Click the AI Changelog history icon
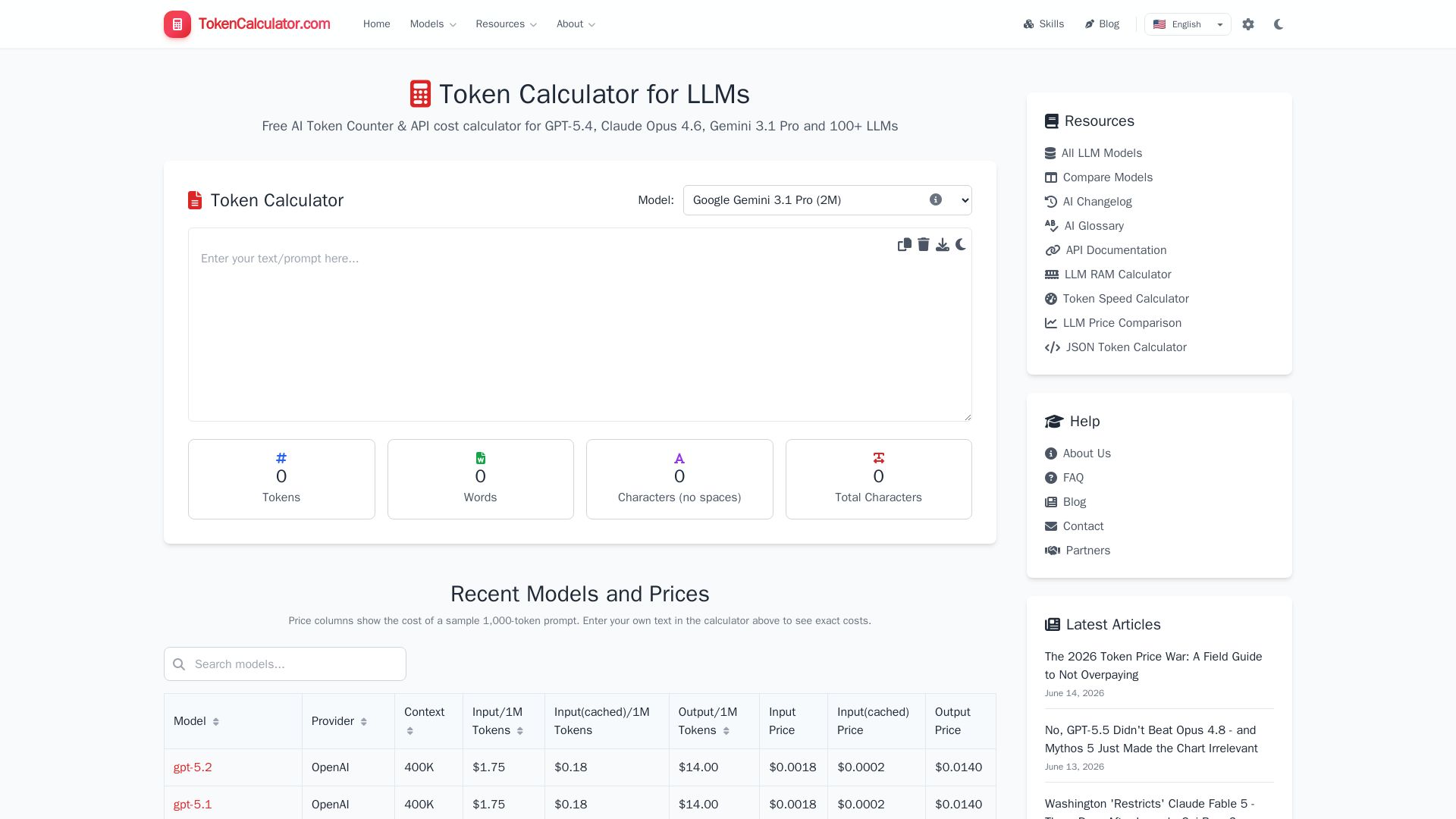This screenshot has width=1456, height=819. point(1051,202)
